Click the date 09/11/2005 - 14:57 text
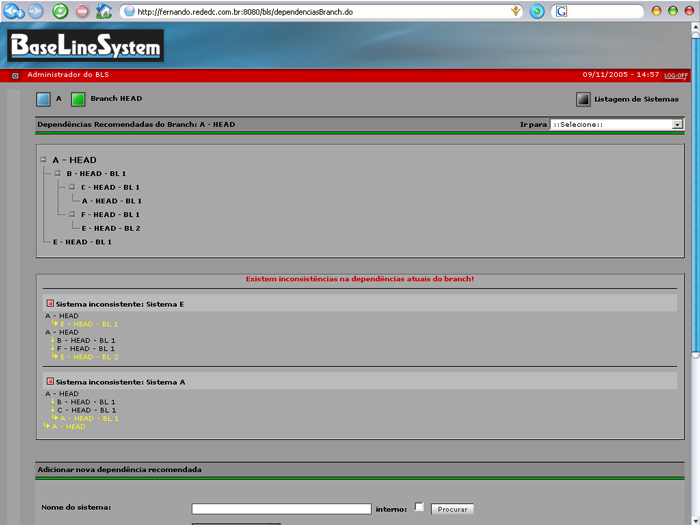The height and width of the screenshot is (525, 700). [621, 75]
